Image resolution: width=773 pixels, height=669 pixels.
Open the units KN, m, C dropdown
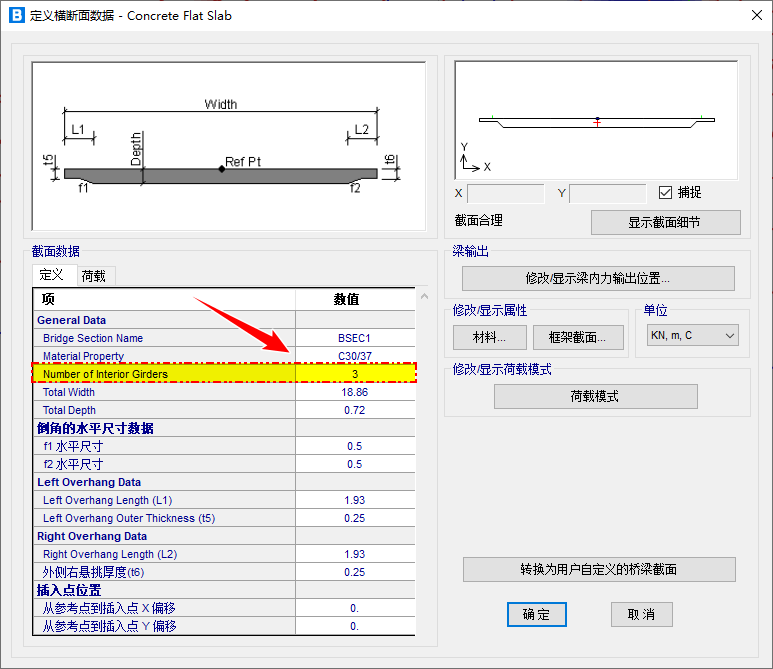692,336
